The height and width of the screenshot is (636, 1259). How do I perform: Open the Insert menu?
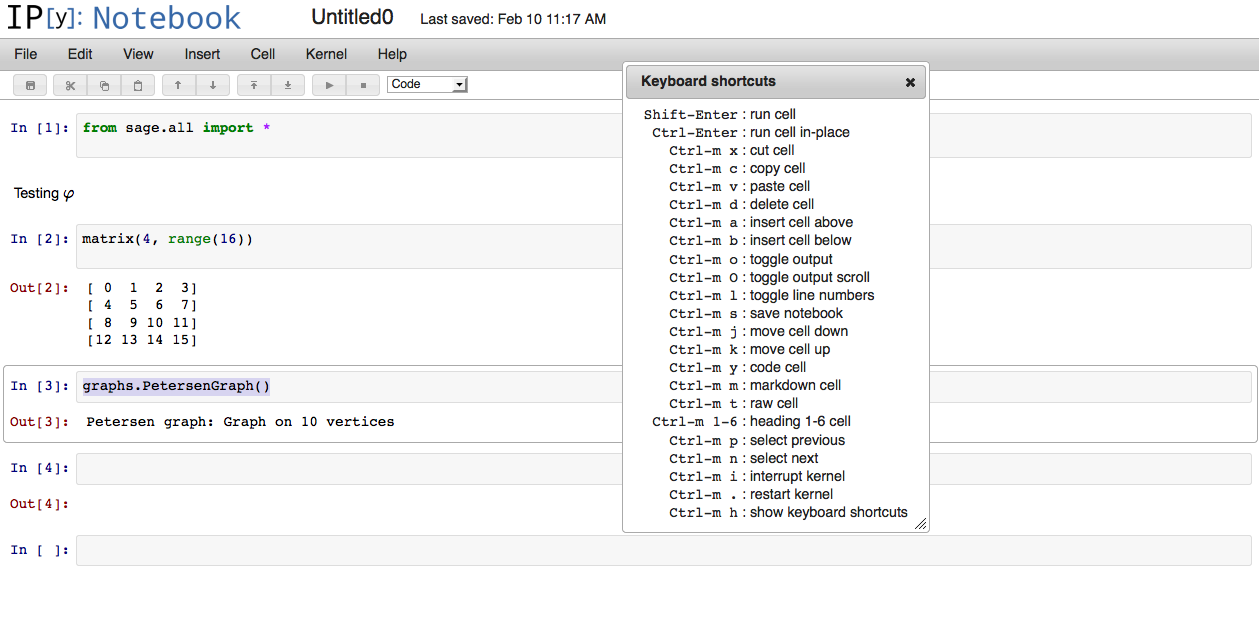pos(203,54)
